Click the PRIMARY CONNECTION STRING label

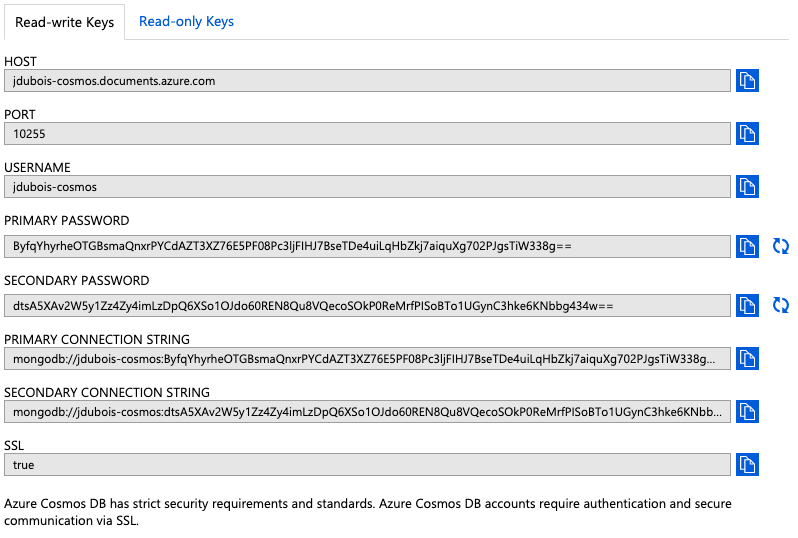(x=97, y=339)
